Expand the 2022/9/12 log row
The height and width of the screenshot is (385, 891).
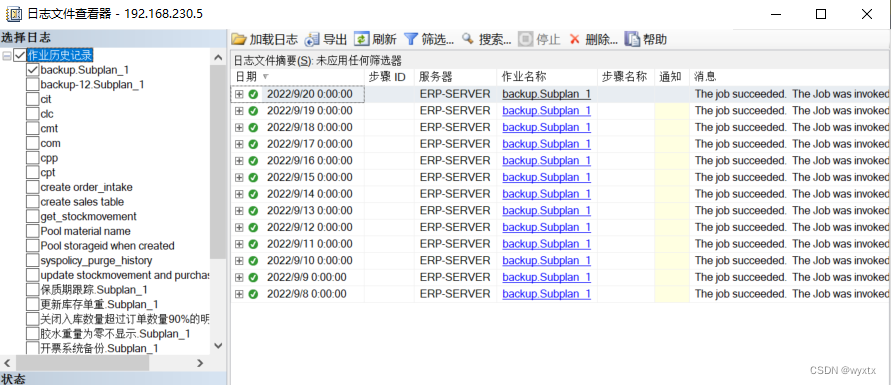tap(239, 228)
